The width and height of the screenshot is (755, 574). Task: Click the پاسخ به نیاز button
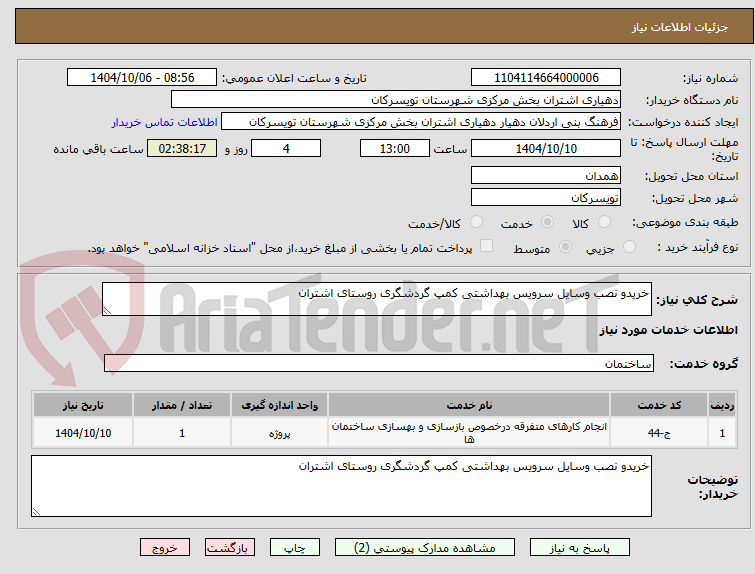point(580,548)
